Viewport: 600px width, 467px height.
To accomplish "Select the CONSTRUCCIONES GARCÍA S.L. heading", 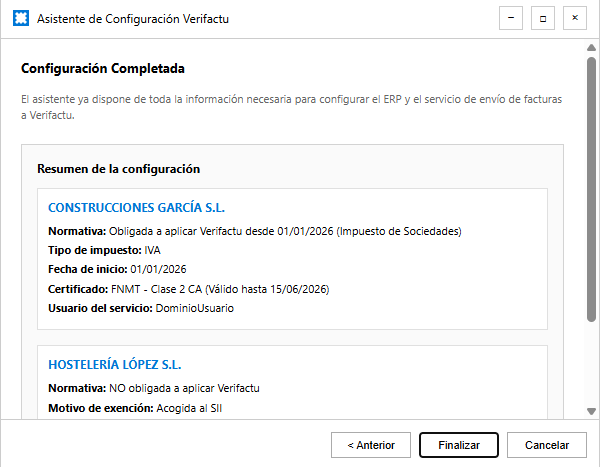I will (x=137, y=208).
